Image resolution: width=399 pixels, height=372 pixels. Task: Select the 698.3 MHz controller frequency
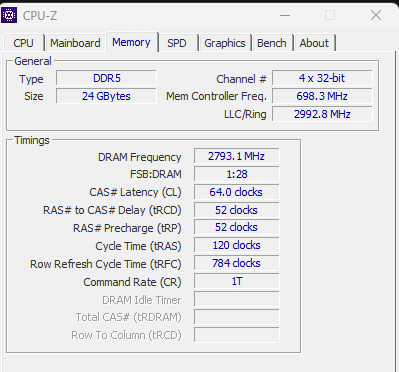[322, 96]
